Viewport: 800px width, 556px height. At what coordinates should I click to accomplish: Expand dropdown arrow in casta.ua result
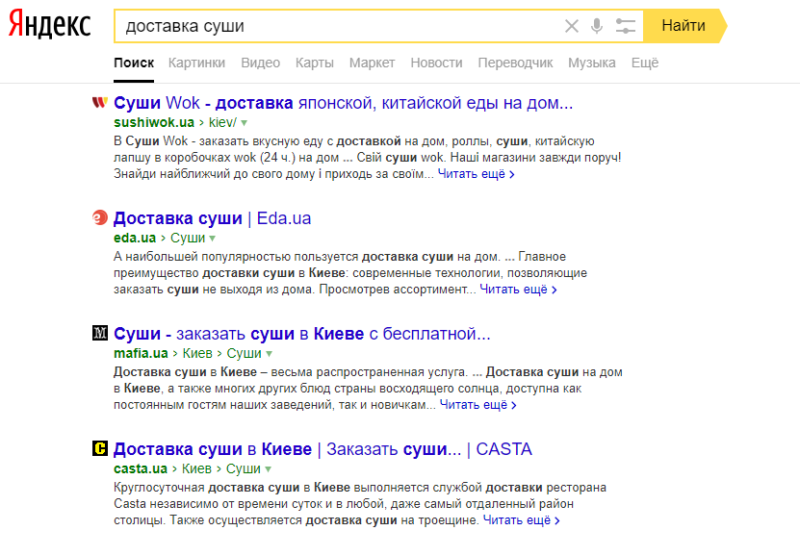click(x=268, y=469)
